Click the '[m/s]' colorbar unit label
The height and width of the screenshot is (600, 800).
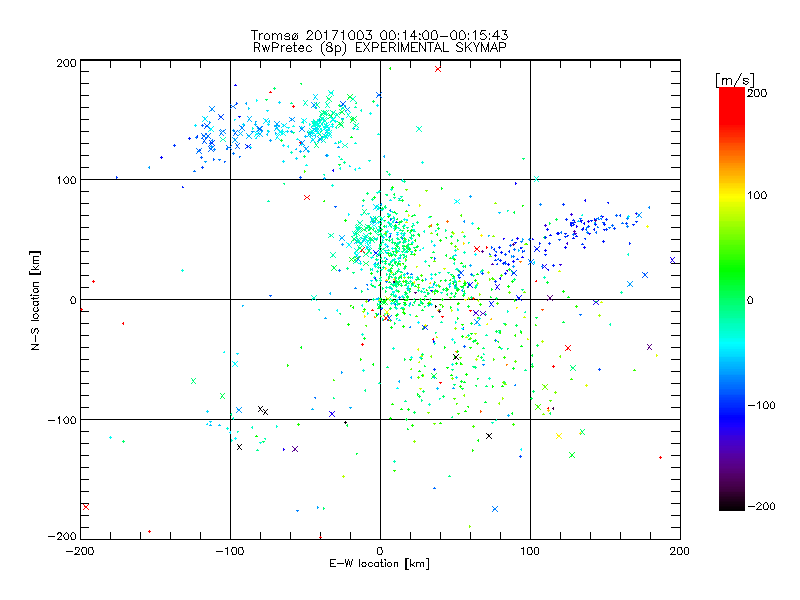pos(734,80)
